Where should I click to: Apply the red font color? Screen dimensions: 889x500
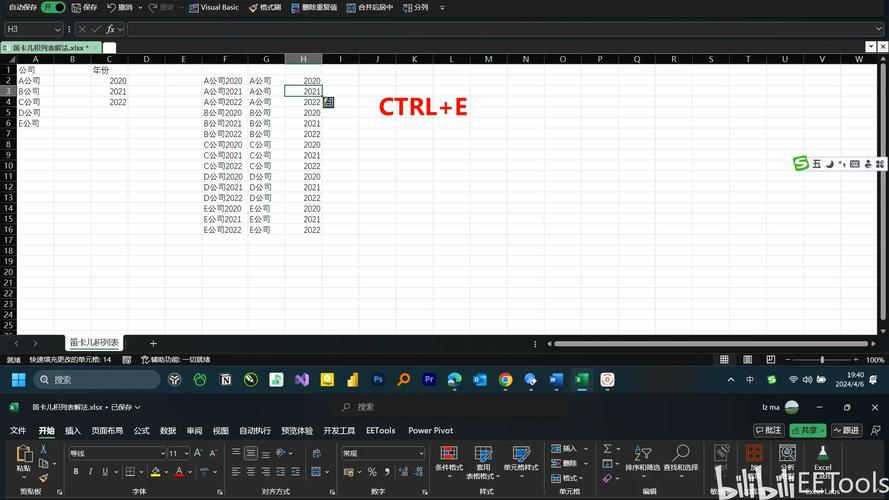click(179, 472)
